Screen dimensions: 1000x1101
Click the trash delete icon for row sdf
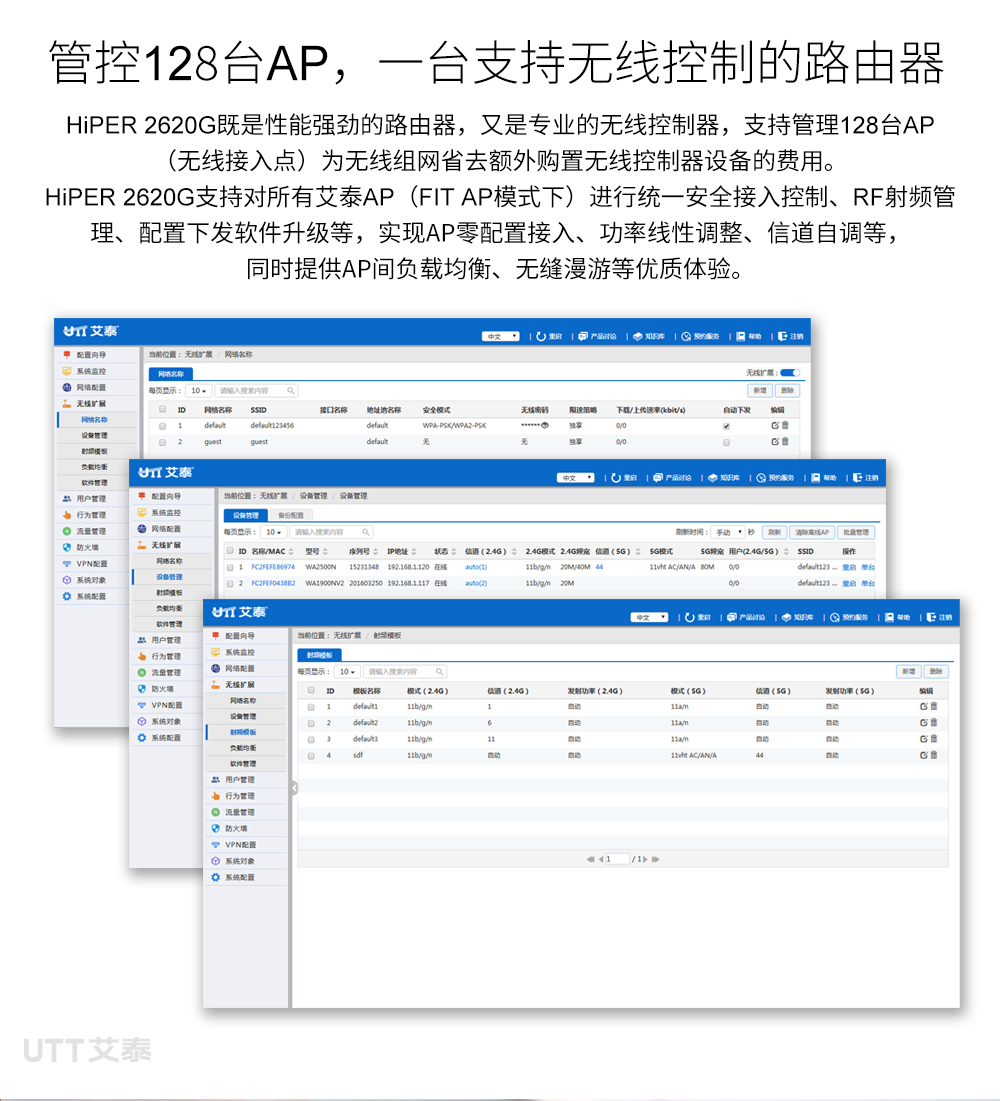point(932,755)
